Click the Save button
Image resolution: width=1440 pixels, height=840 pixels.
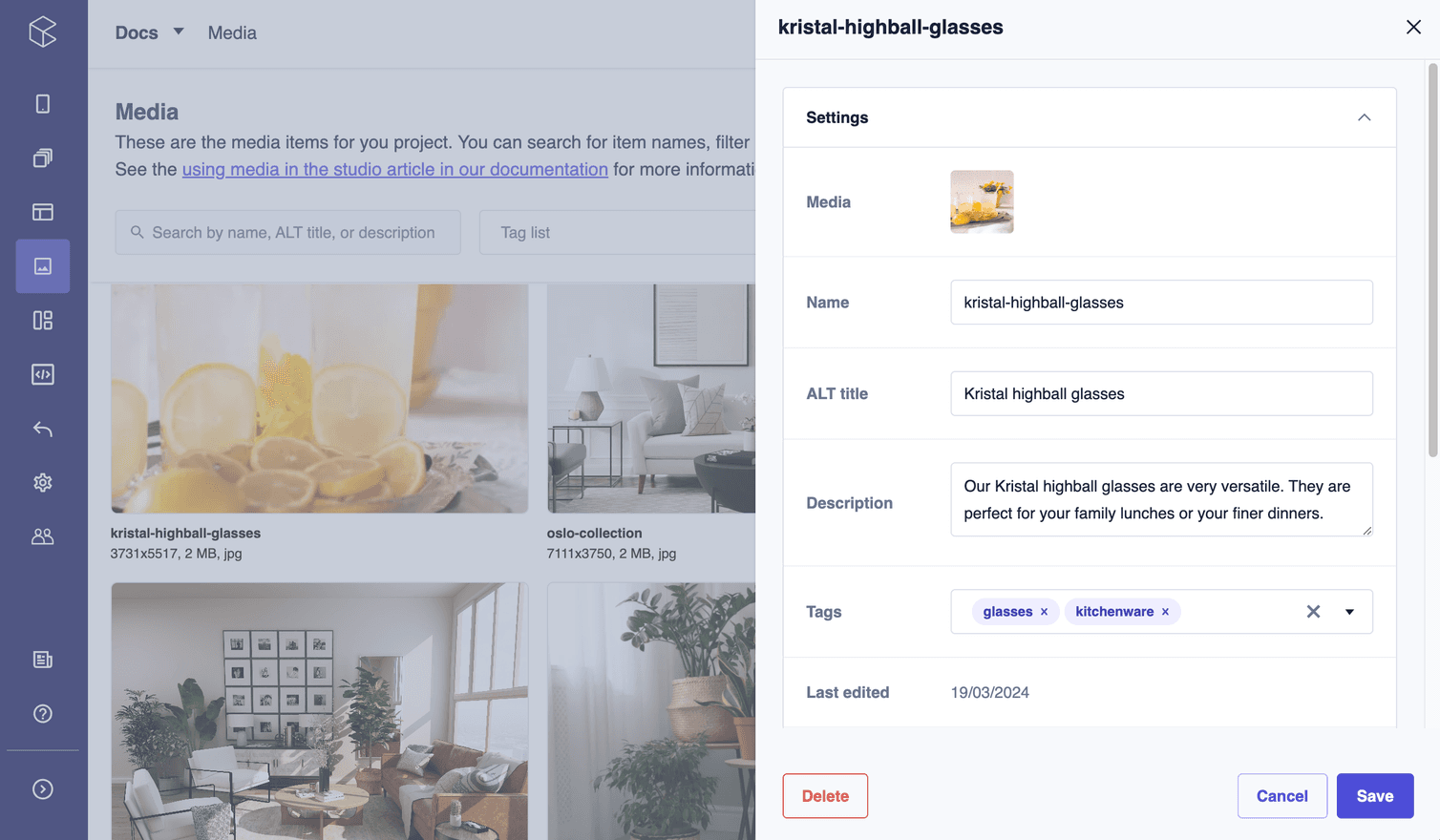(1374, 796)
